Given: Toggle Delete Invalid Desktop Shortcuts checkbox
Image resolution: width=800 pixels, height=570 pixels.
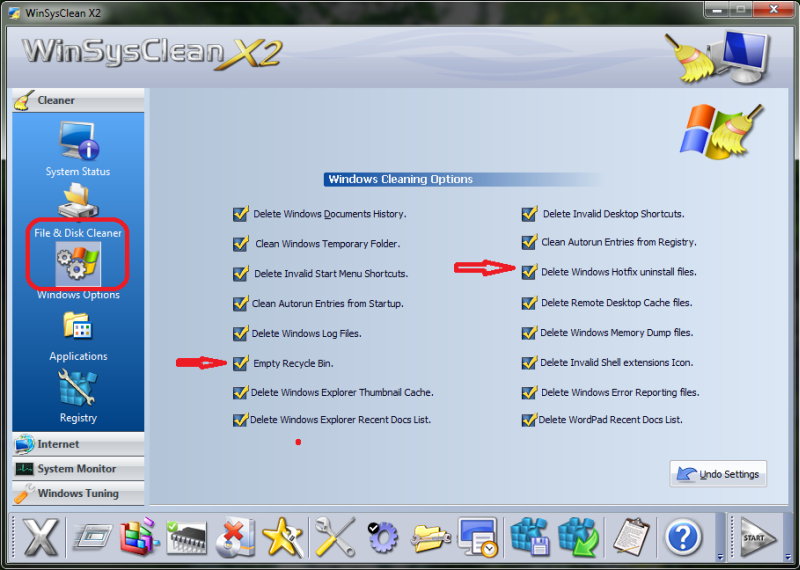Looking at the screenshot, I should [x=529, y=214].
